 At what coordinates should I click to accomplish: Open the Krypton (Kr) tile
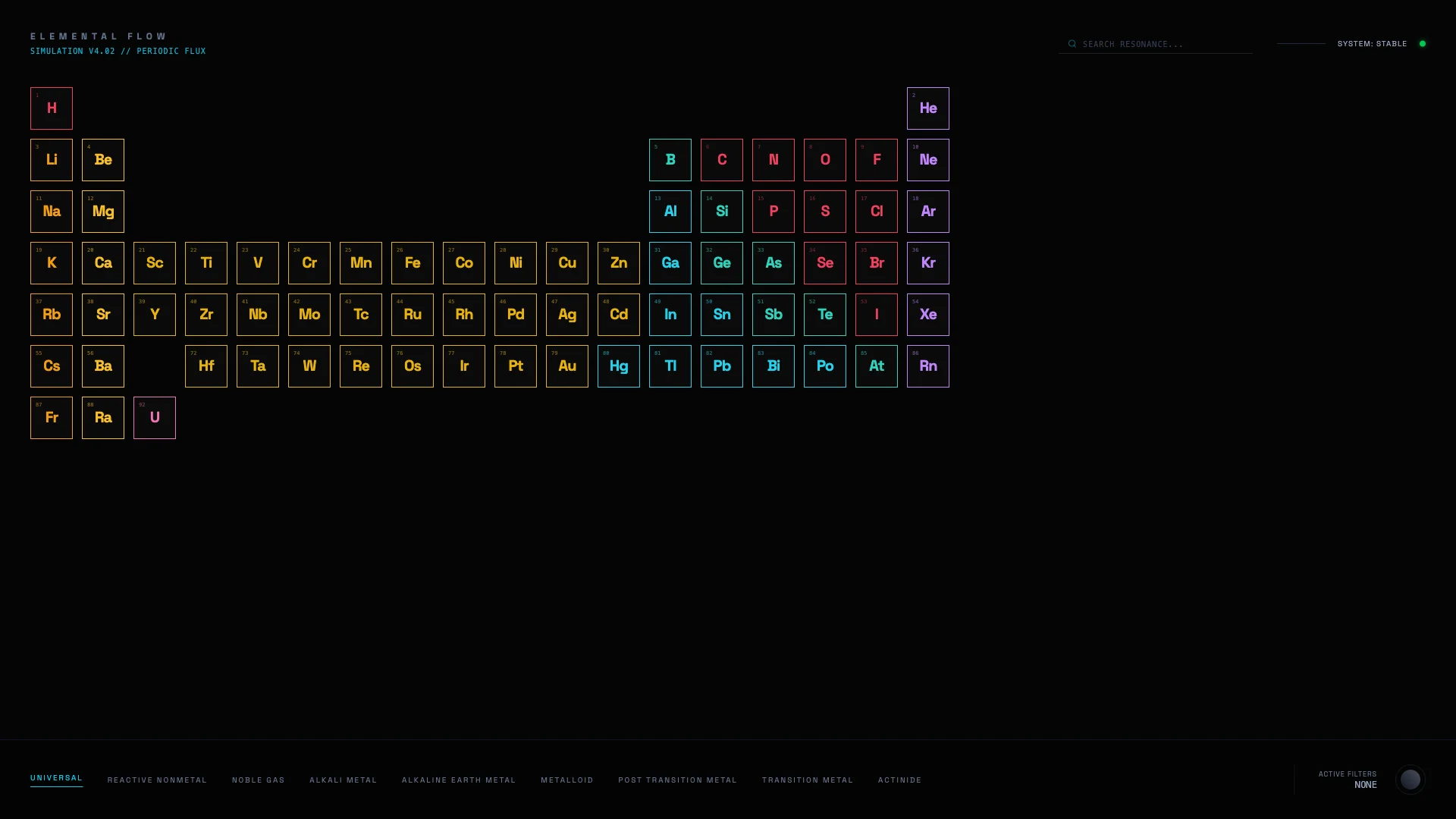point(928,263)
